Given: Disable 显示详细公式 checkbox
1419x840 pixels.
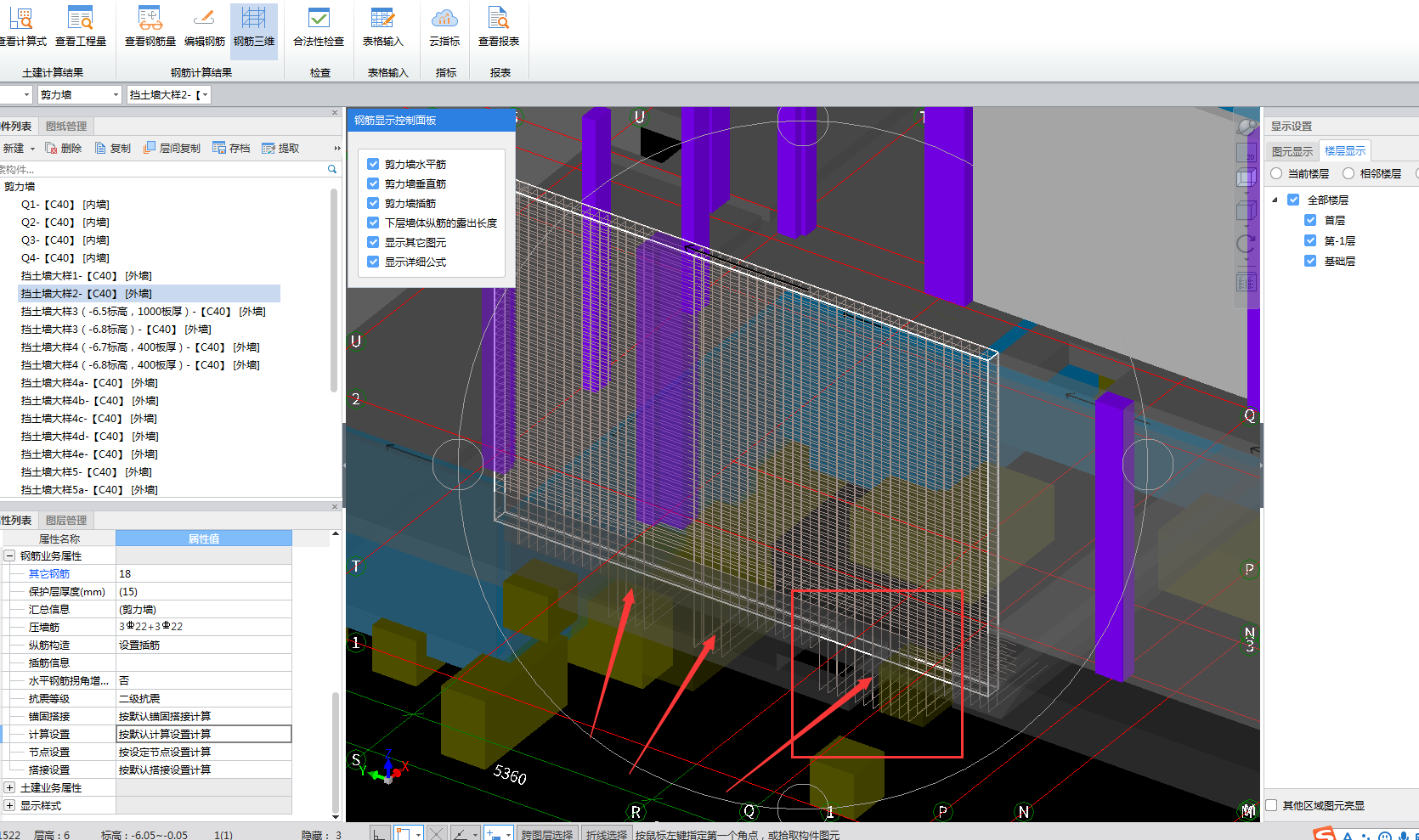Looking at the screenshot, I should pos(373,262).
